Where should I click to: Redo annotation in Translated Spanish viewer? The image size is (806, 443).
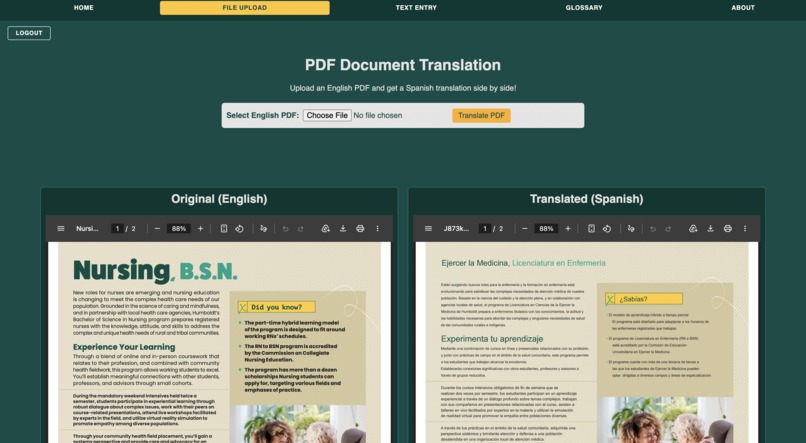tap(668, 229)
